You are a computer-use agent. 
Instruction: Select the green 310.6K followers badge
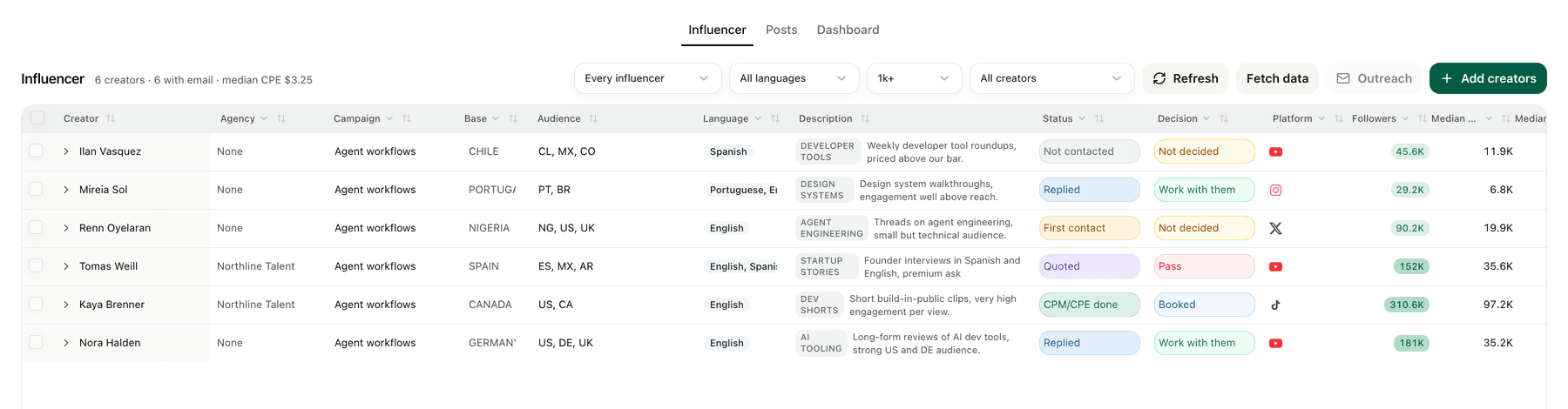coord(1407,305)
